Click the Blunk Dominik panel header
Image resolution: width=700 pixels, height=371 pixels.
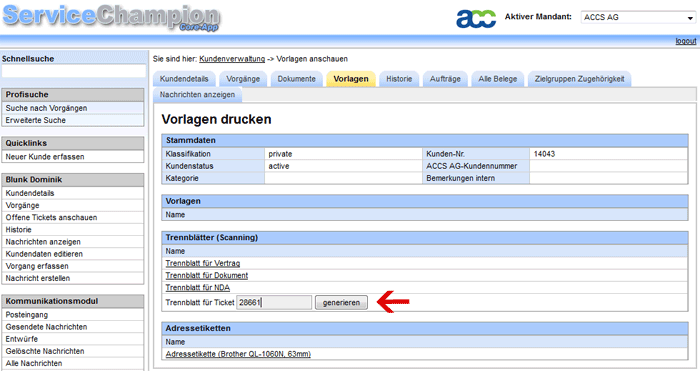73,179
